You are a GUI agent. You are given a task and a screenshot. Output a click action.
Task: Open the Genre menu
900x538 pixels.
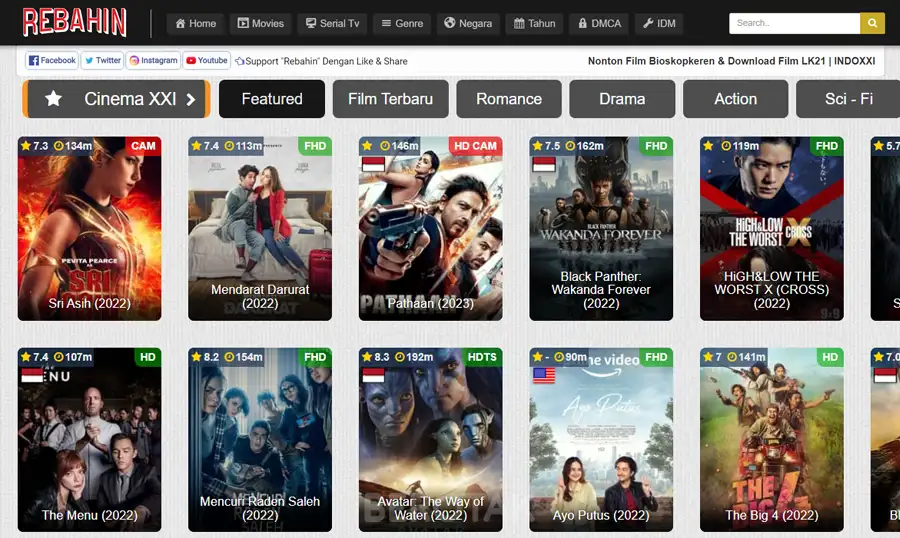(402, 24)
